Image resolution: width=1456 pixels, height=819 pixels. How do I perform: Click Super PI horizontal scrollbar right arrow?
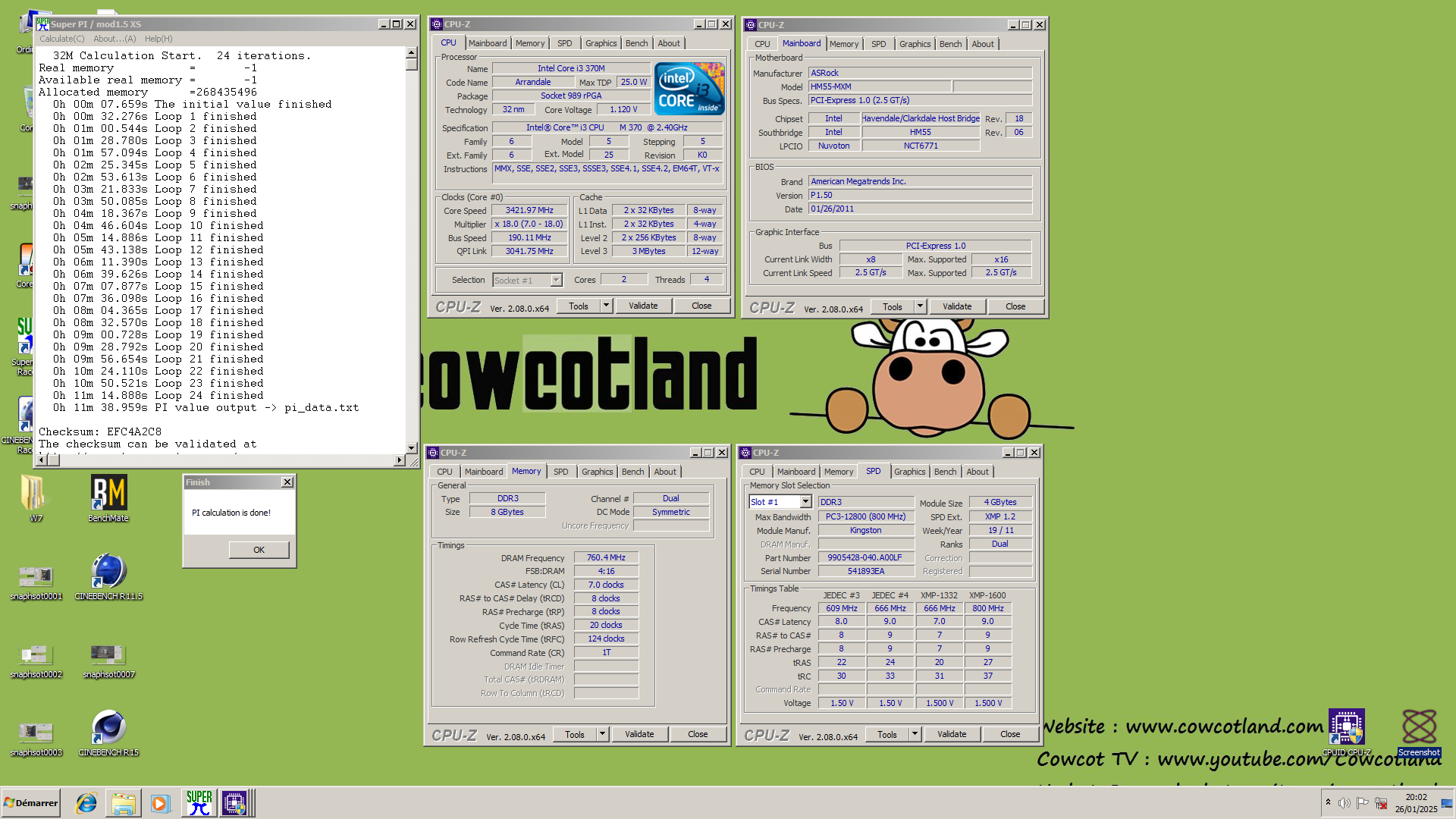tap(400, 460)
